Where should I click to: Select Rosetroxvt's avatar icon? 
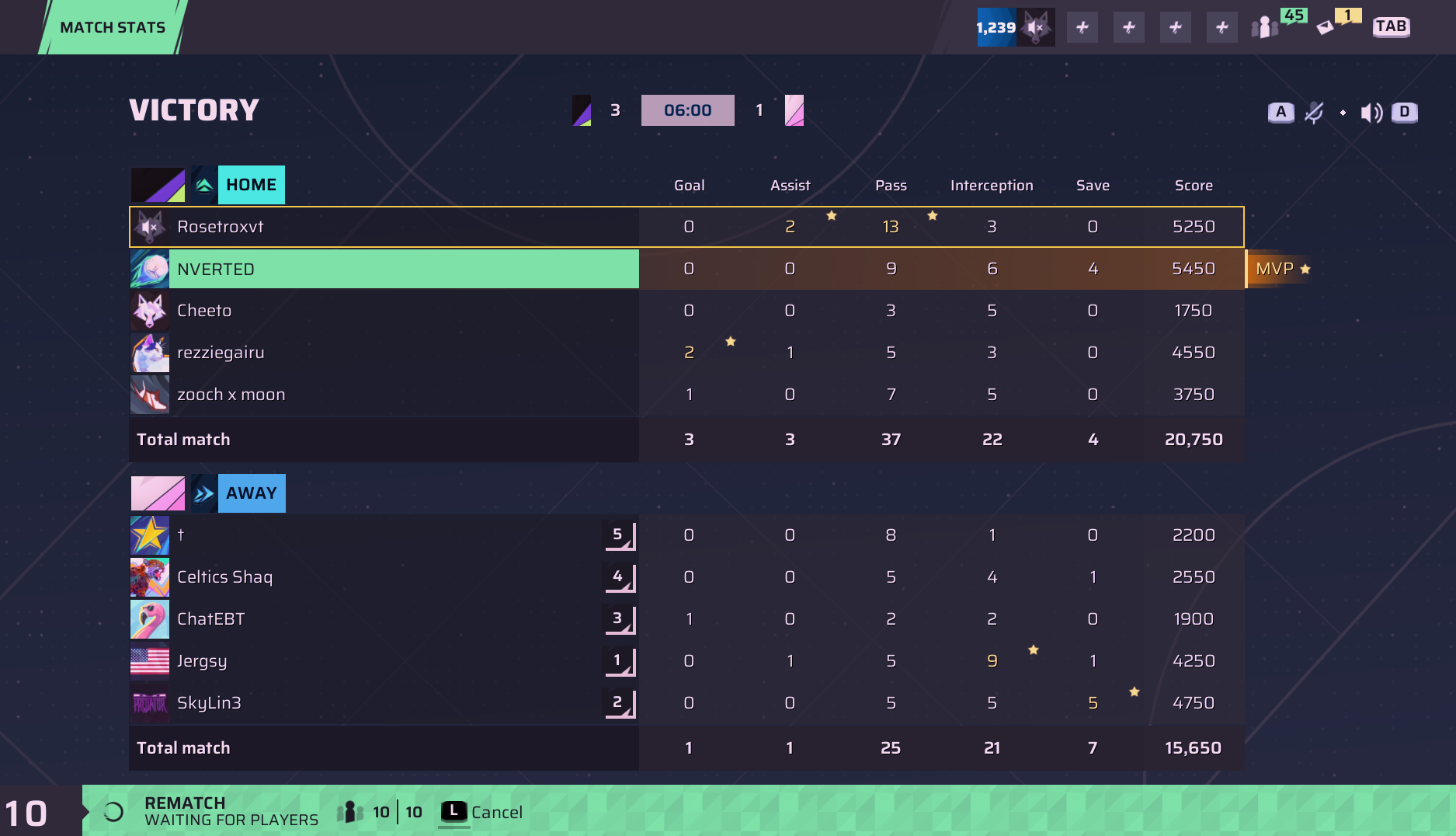(x=150, y=227)
